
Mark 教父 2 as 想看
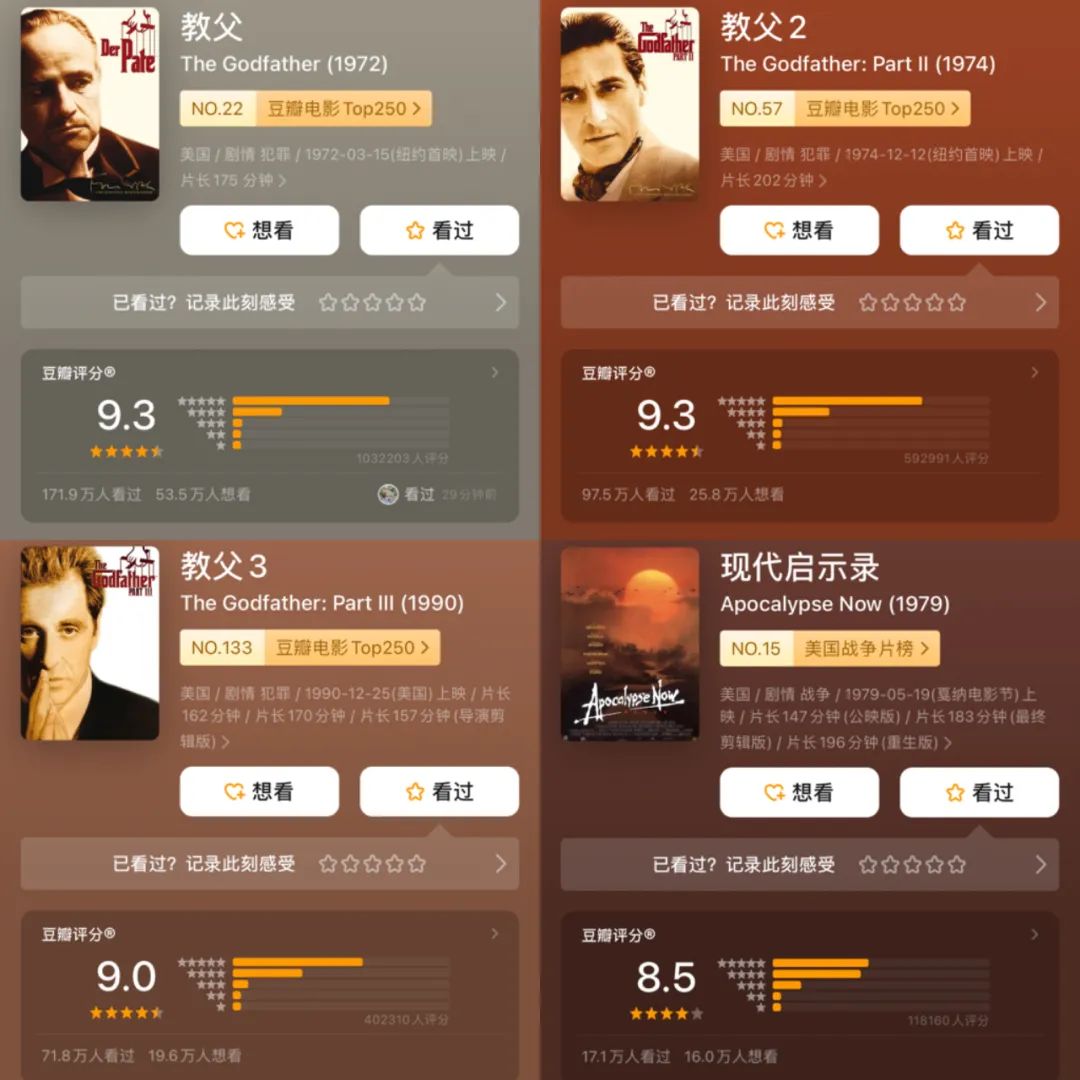799,230
